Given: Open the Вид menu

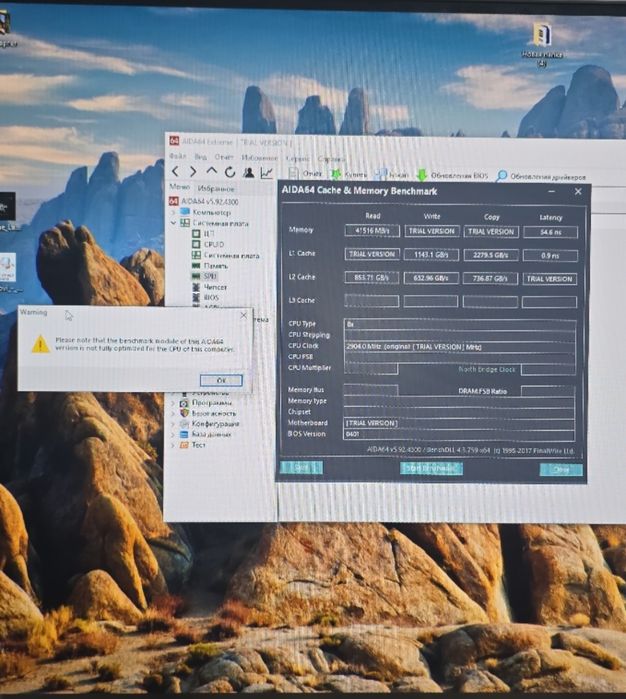Looking at the screenshot, I should click(x=200, y=156).
